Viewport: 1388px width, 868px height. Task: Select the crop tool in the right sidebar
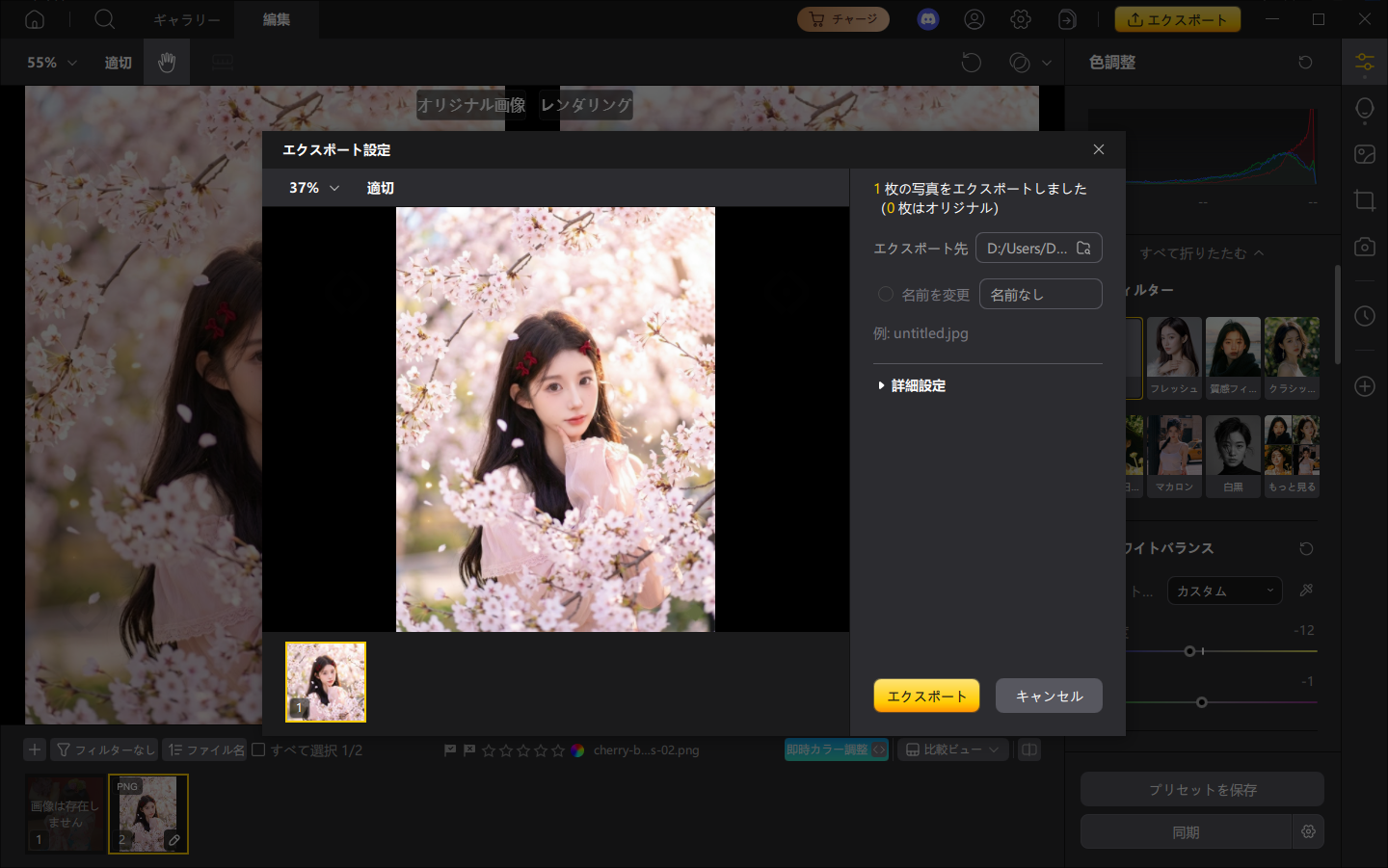point(1364,200)
